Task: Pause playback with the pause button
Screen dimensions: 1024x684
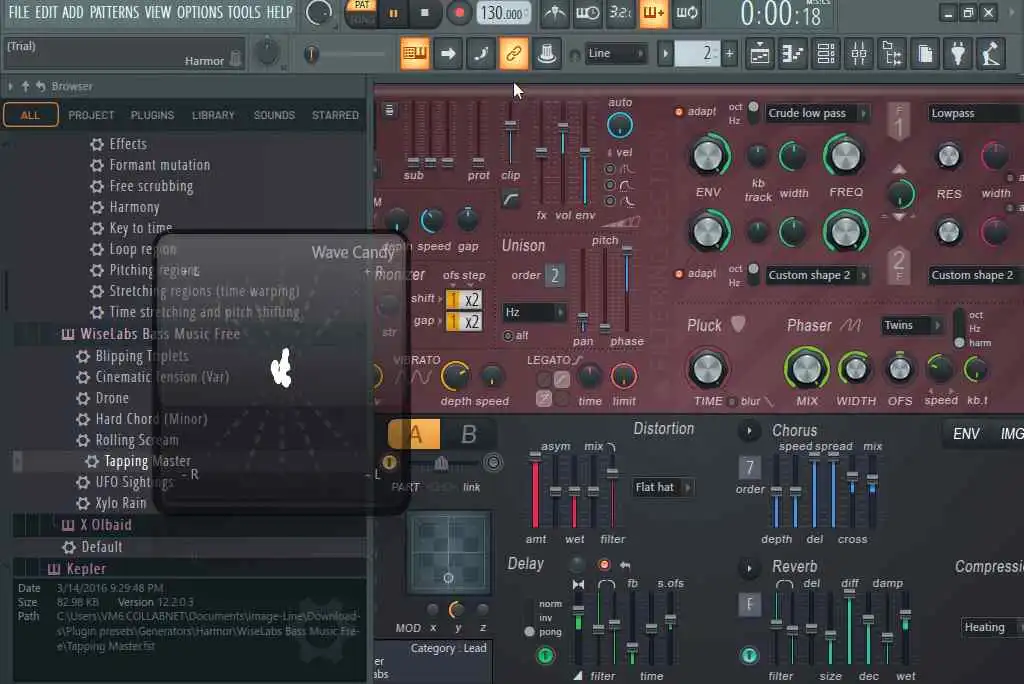Action: pyautogui.click(x=393, y=13)
